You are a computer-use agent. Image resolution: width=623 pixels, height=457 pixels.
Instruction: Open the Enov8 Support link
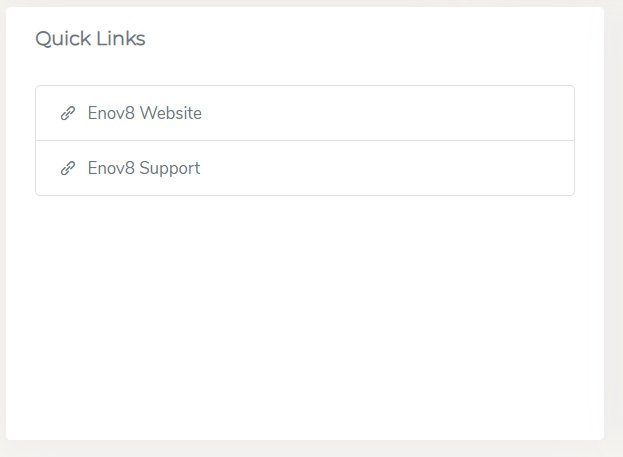tap(143, 169)
